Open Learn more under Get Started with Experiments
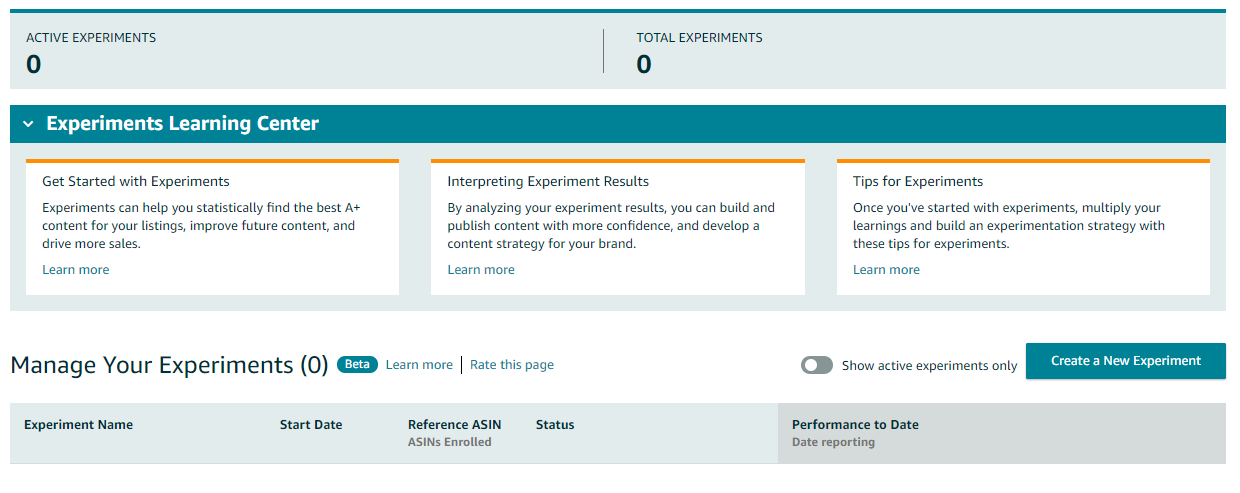 76,270
